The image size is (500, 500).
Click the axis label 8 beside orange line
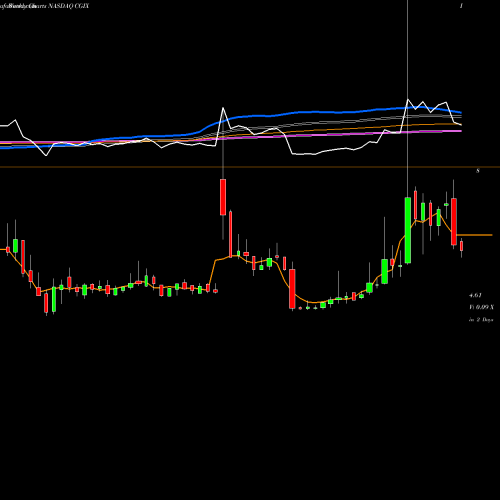click(x=478, y=171)
